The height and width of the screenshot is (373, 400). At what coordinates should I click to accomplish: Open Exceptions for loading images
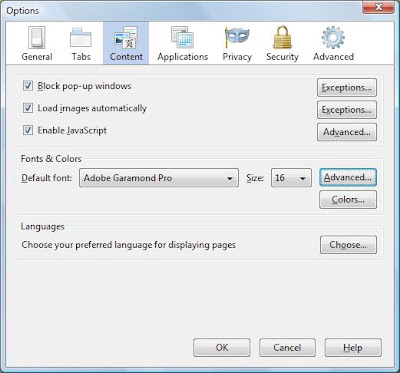[347, 110]
